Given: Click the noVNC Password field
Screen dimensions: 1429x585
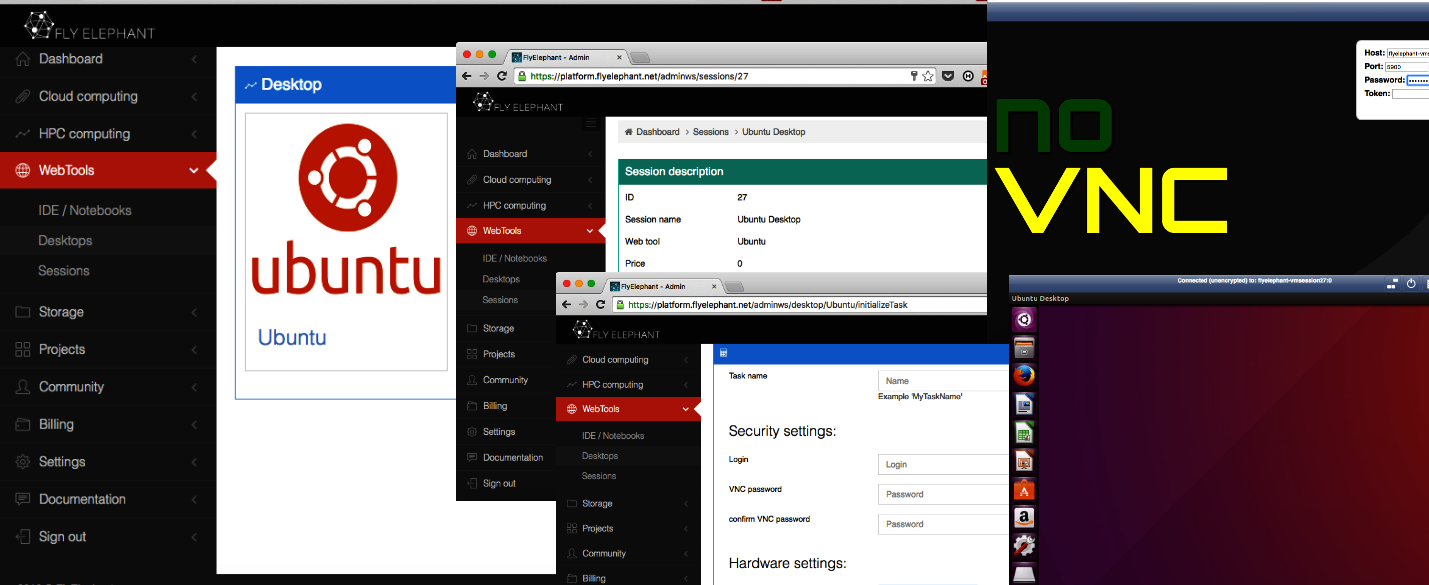Looking at the screenshot, I should (1417, 80).
